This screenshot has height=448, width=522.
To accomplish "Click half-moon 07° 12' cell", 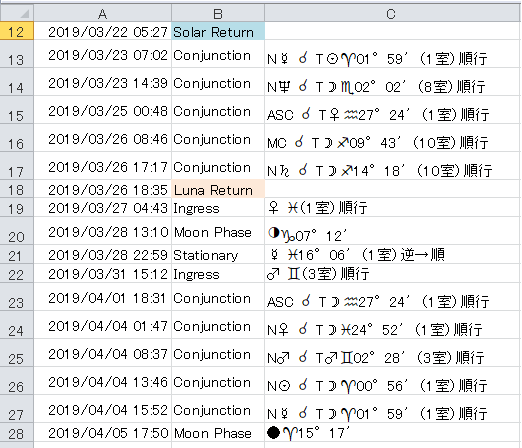I will (x=393, y=231).
